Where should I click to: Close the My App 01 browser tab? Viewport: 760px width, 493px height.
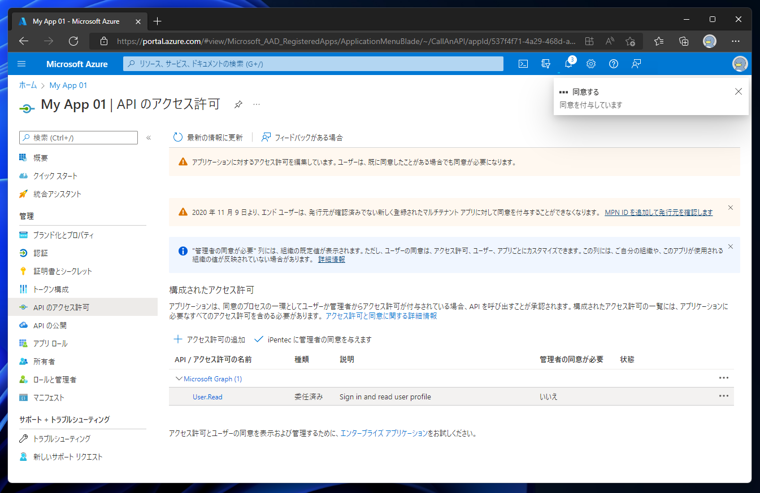click(x=138, y=21)
